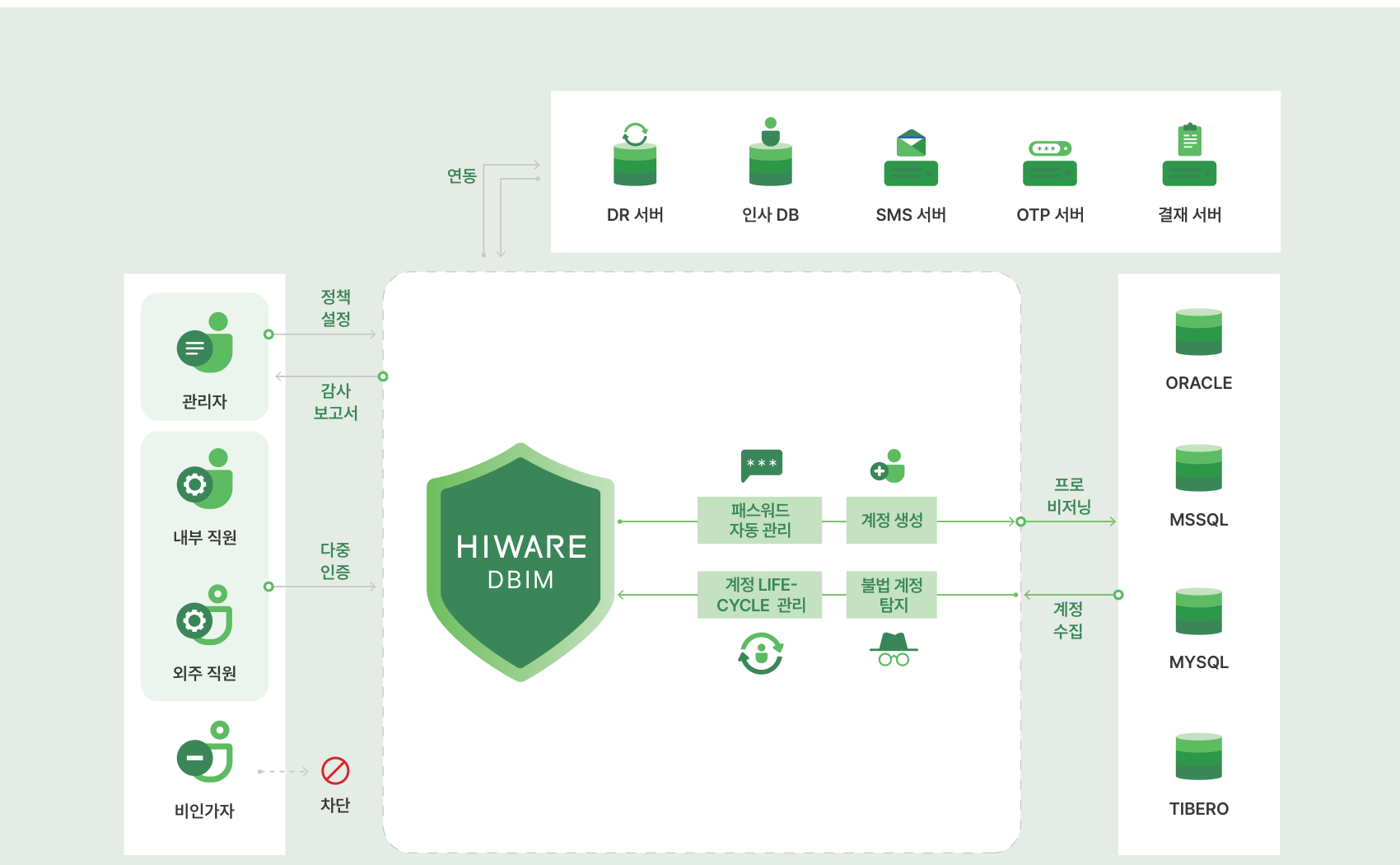Click the 계정 수집 label
This screenshot has width=1400, height=865.
point(1068,620)
